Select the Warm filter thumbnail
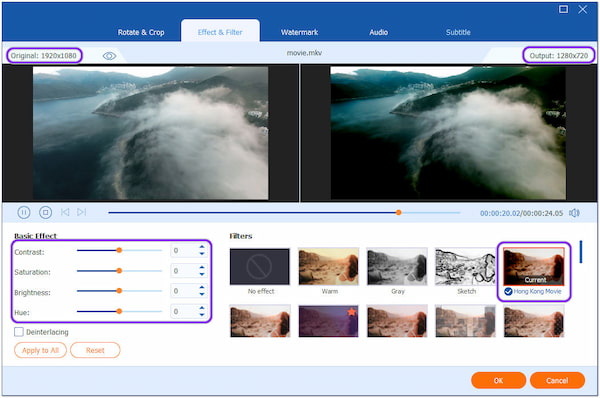This screenshot has width=600, height=398. click(328, 267)
